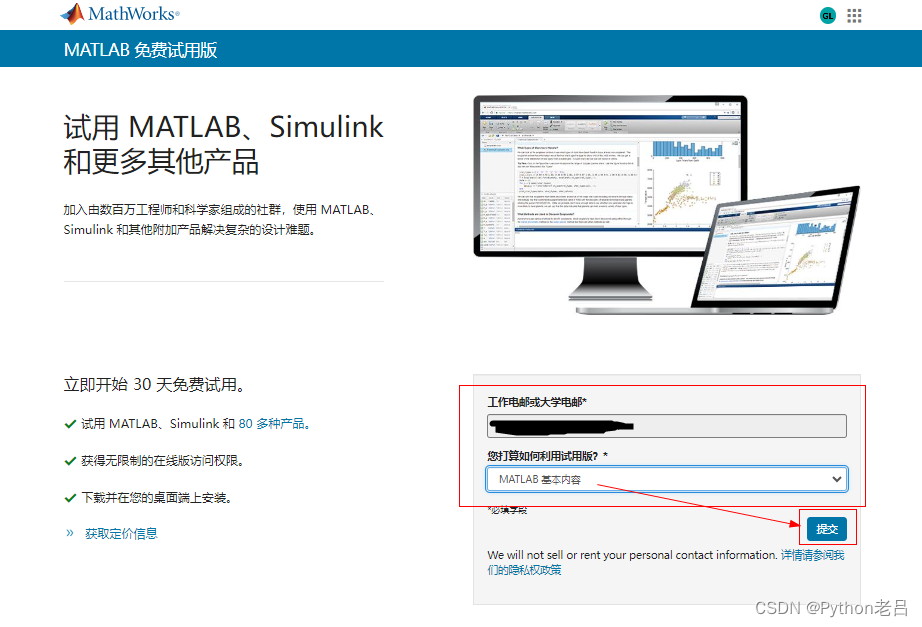This screenshot has width=922, height=627.
Task: Open the GL user account avatar
Action: (826, 15)
